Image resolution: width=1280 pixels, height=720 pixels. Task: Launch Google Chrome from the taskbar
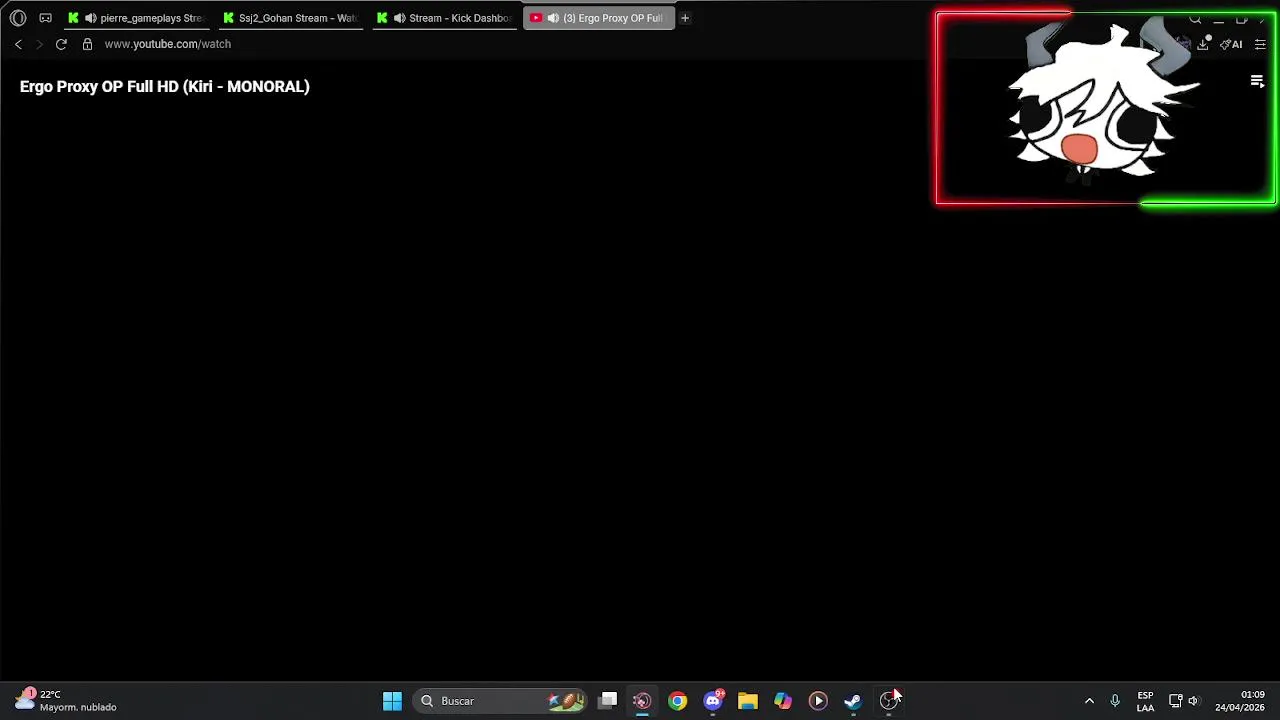point(678,701)
